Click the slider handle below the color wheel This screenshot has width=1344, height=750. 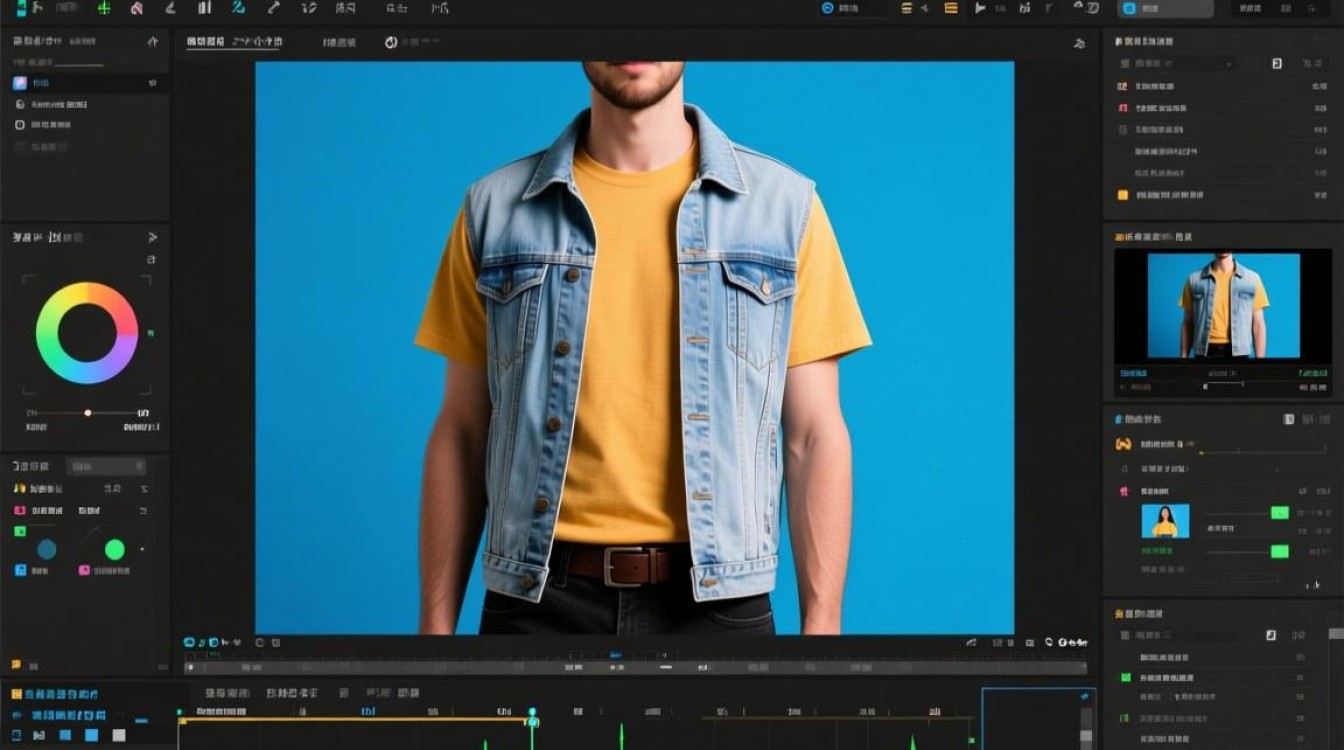88,412
